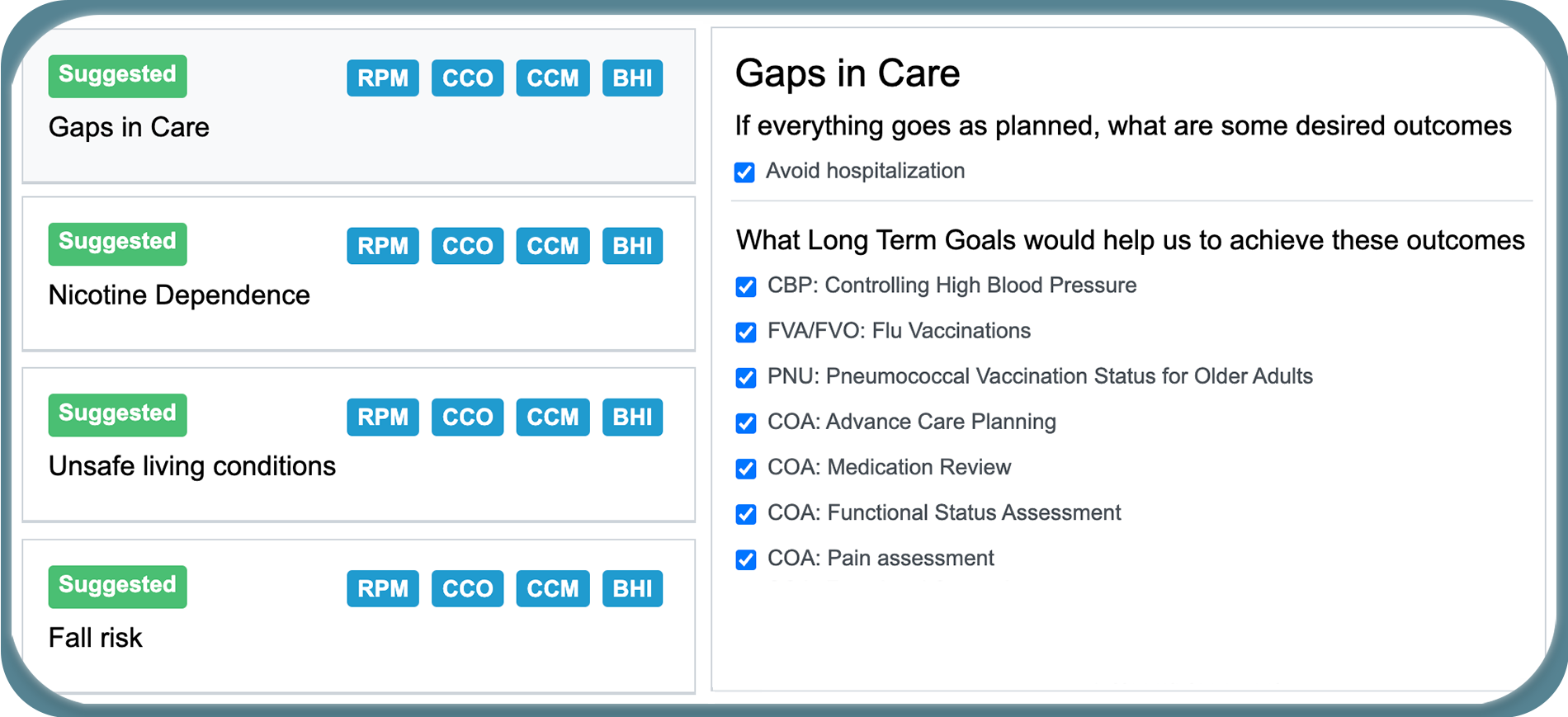The height and width of the screenshot is (717, 1568).
Task: Toggle COA: Functional Status Assessment checkbox
Action: coord(745,513)
